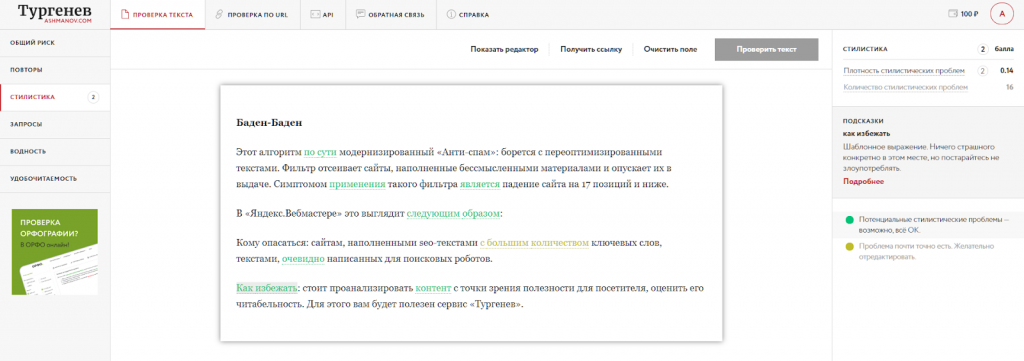
Task: Click the highlighted word «очевидно»
Action: click(303, 259)
